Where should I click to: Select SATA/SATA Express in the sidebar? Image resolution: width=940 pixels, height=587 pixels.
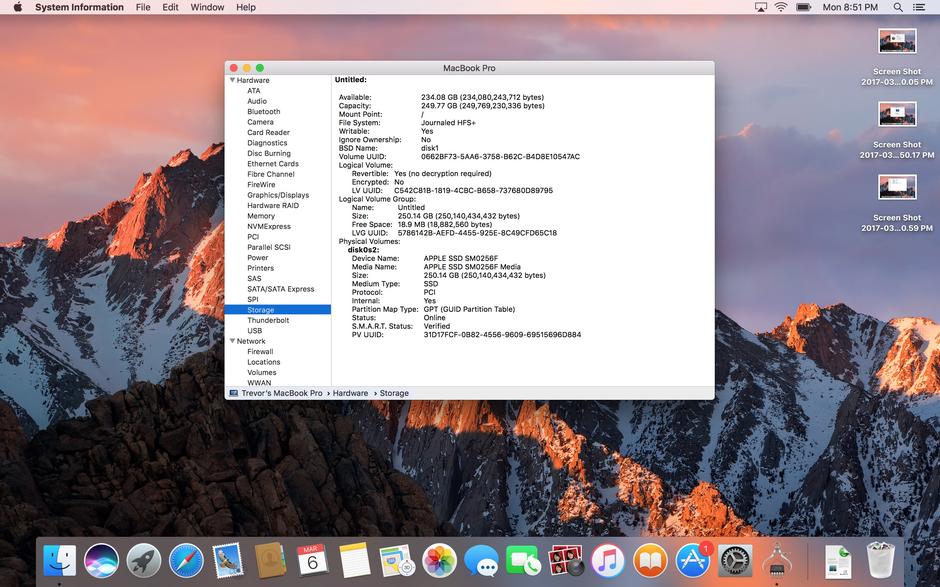281,289
